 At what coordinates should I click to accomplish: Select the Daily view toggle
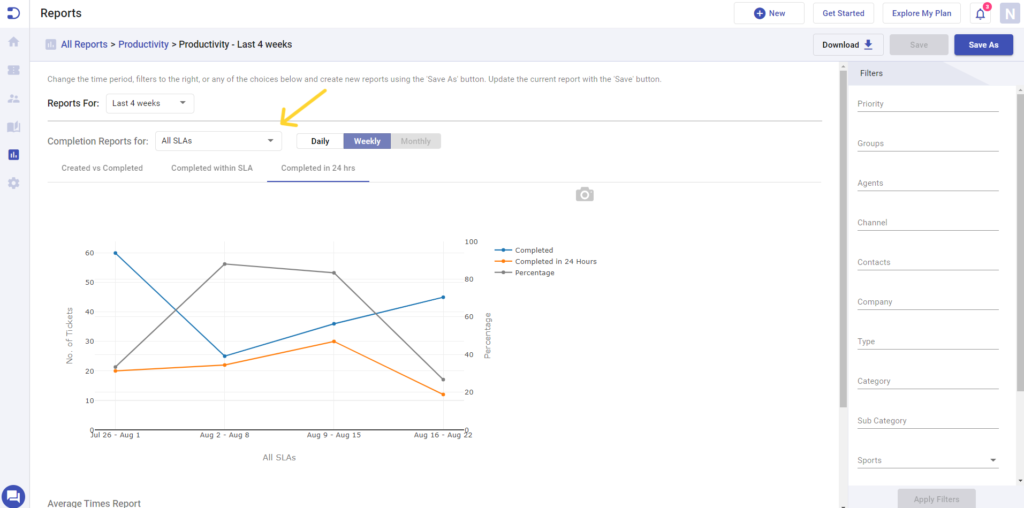[320, 141]
